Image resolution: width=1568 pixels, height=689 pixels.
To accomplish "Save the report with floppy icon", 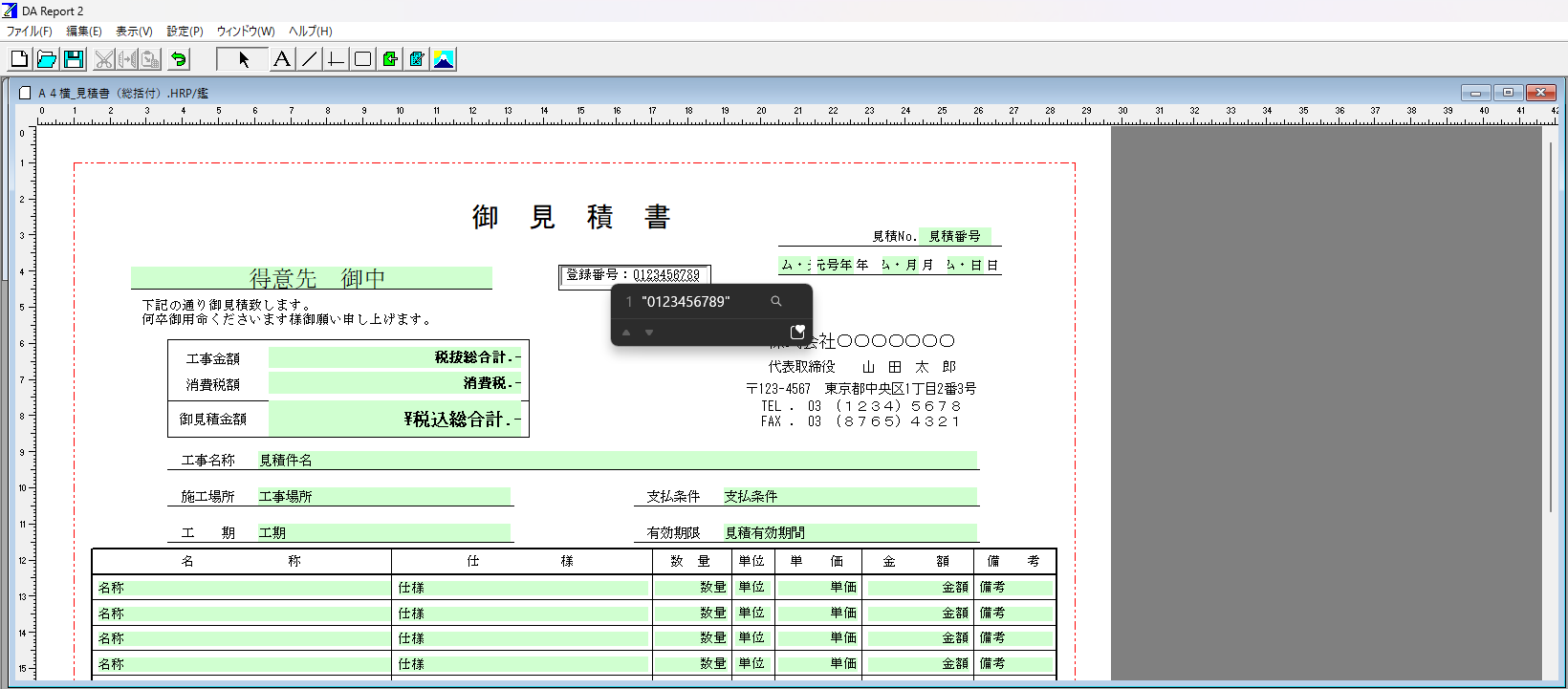I will click(x=74, y=59).
